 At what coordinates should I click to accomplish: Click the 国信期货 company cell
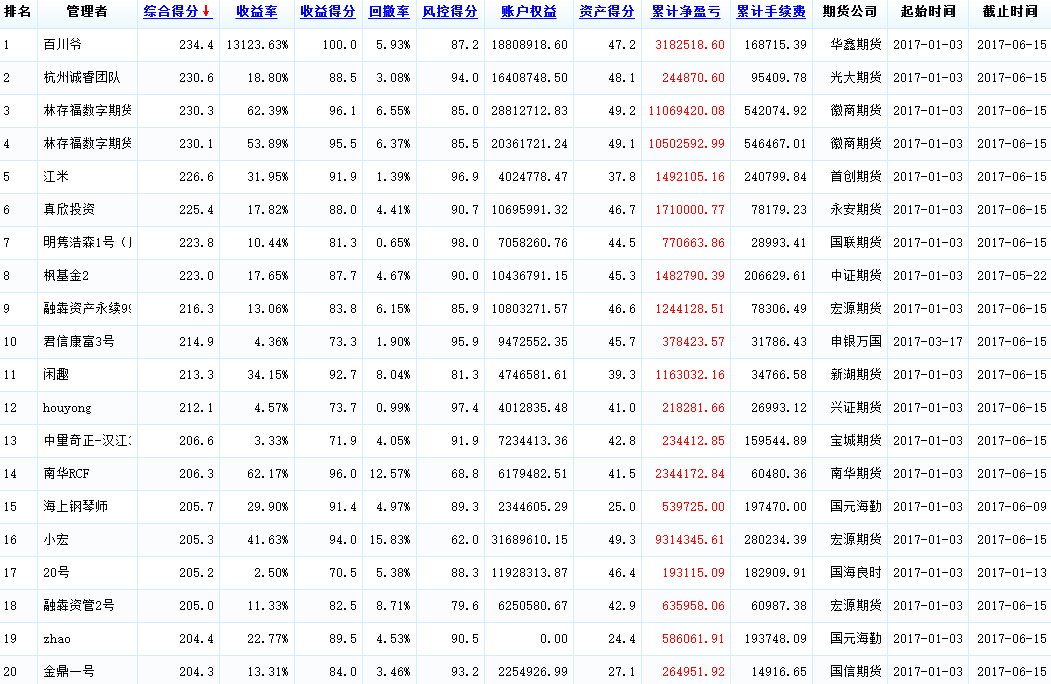[x=856, y=671]
